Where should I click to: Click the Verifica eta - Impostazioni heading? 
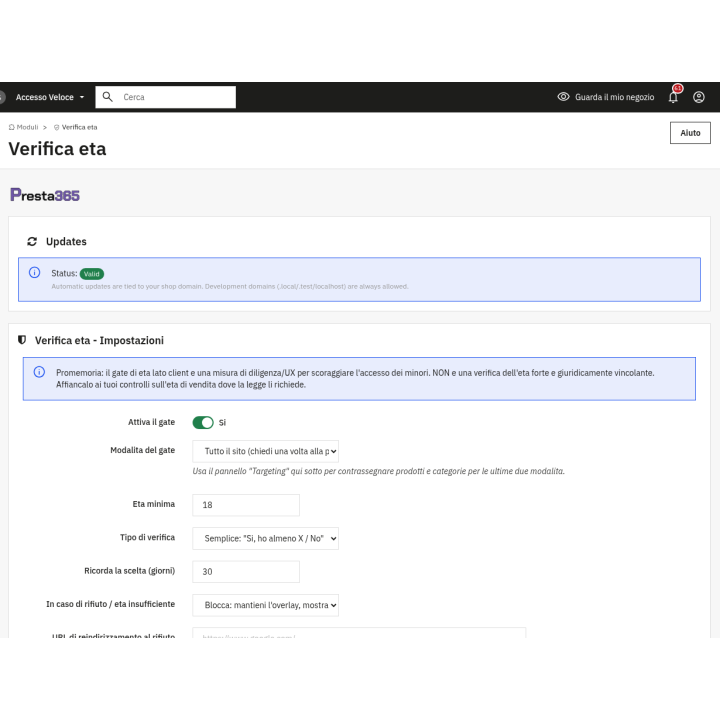99,340
